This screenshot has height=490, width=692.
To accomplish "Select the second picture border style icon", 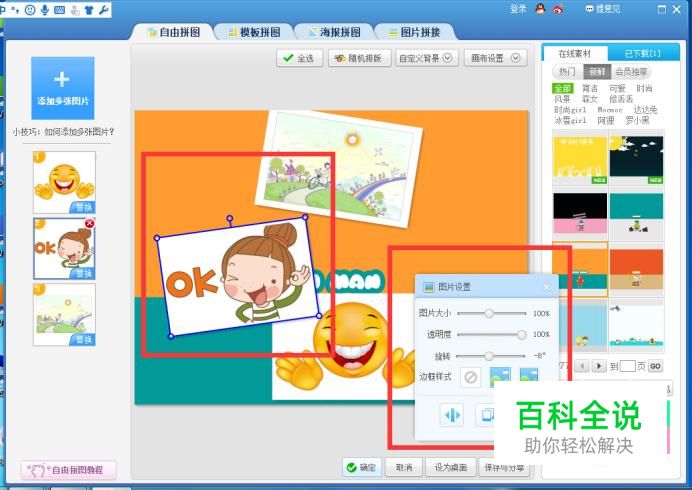I will (x=529, y=376).
